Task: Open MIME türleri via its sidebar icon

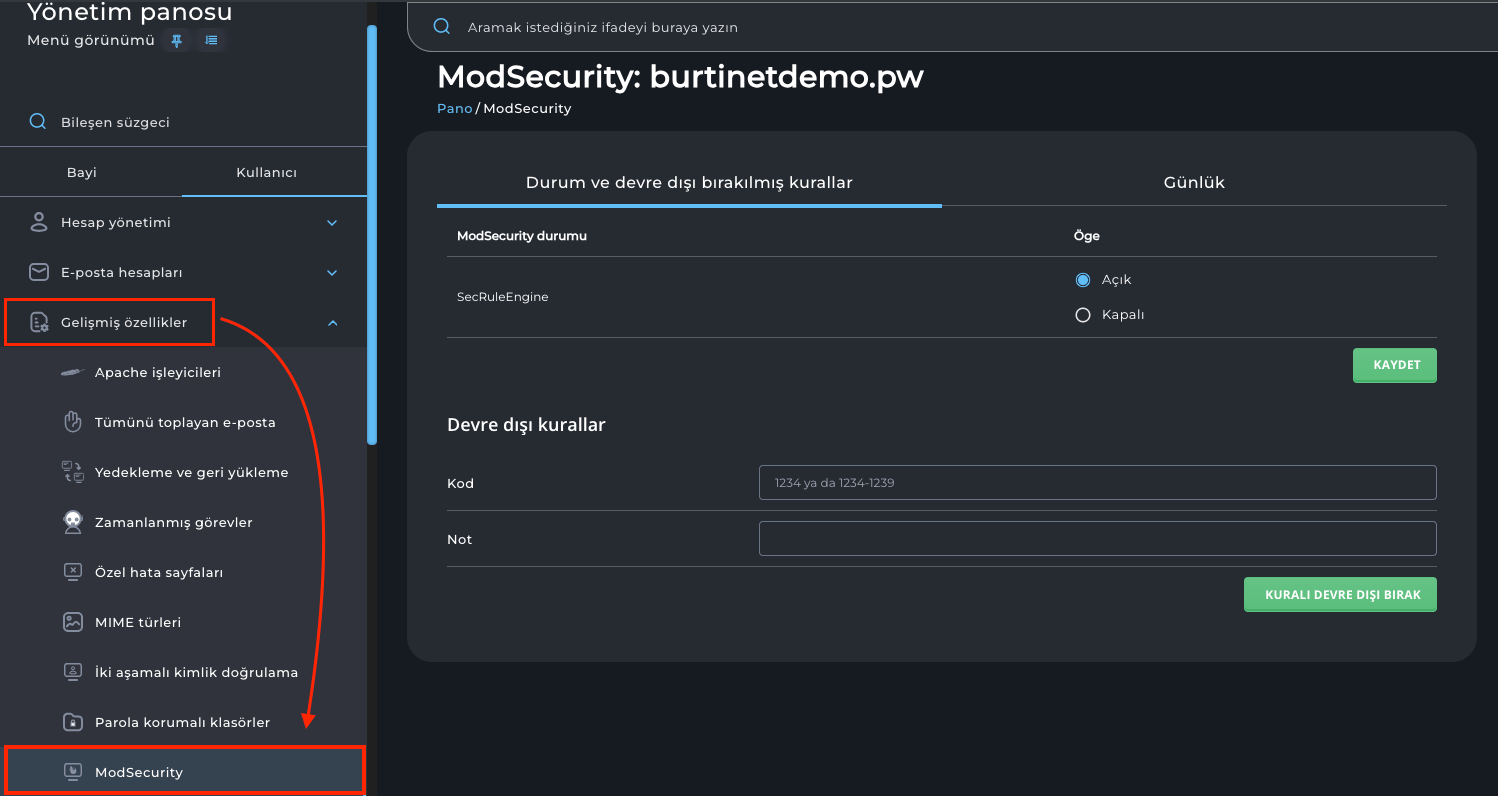Action: point(71,621)
